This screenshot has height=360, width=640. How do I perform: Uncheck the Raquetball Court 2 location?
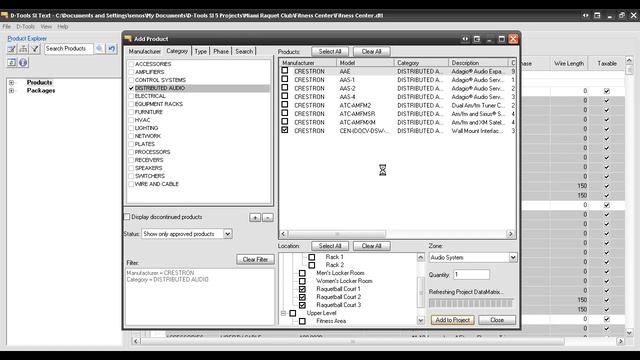[x=302, y=297]
